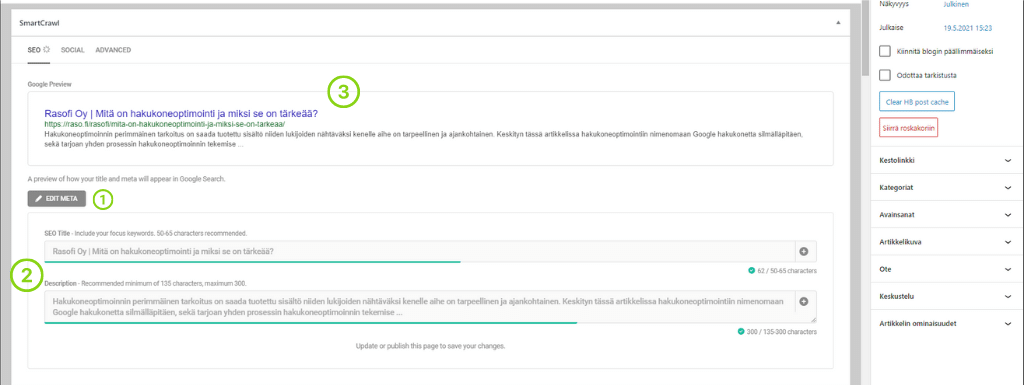Switch to the SOCIAL tab
This screenshot has width=1024, height=385.
pos(72,50)
